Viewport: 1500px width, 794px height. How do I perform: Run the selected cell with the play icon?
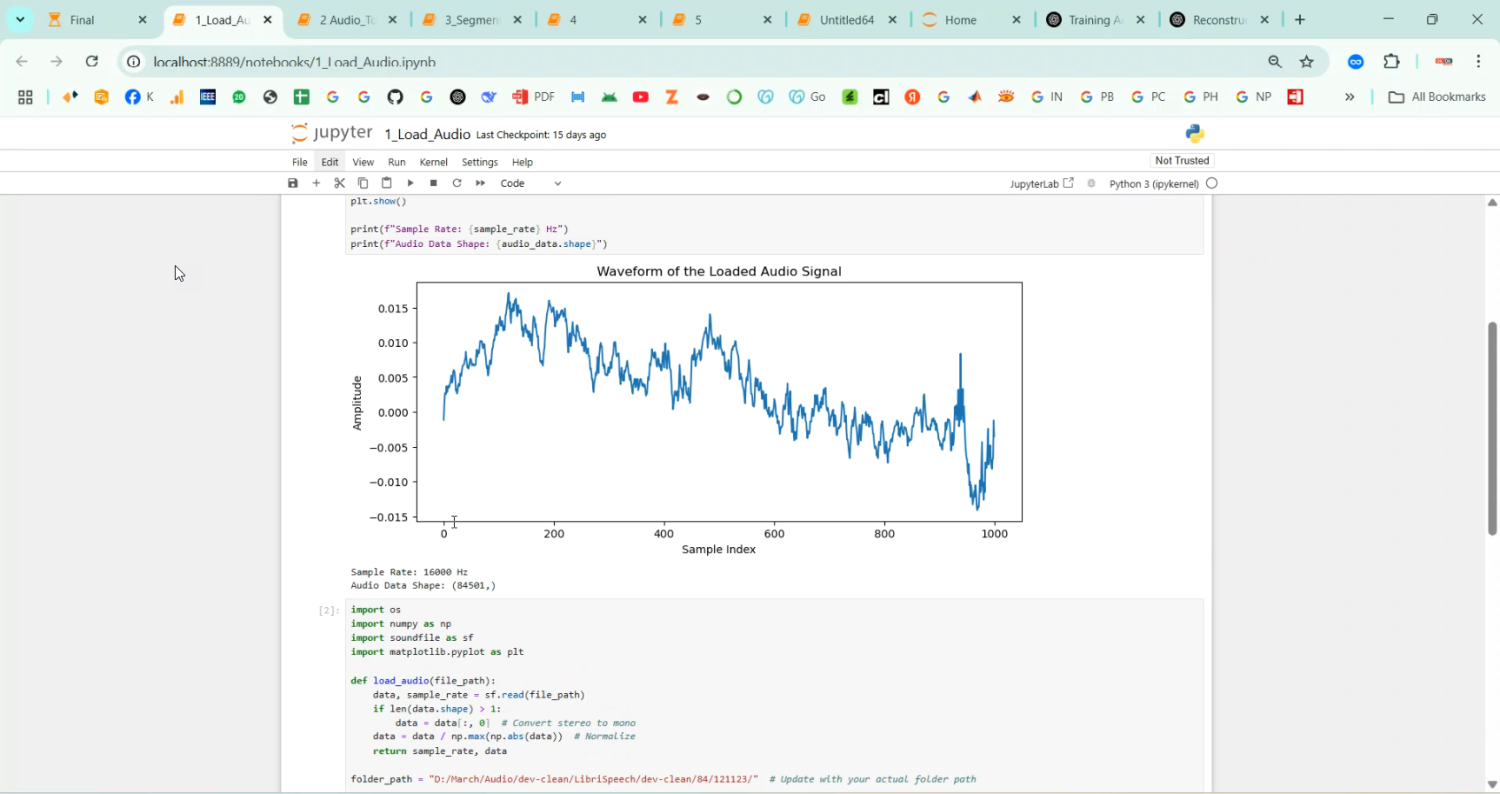tap(410, 183)
